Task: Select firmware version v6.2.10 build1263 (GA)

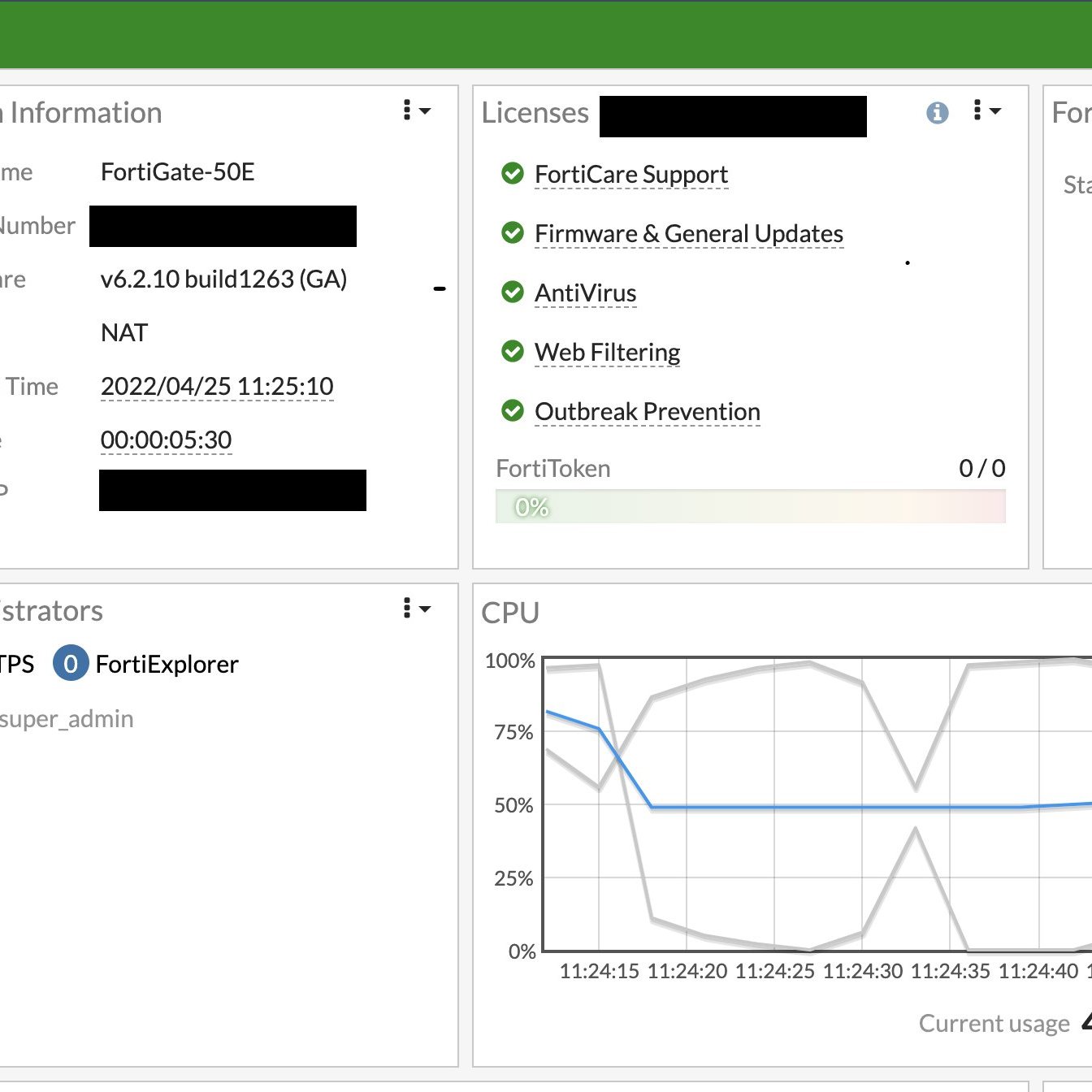Action: point(224,279)
